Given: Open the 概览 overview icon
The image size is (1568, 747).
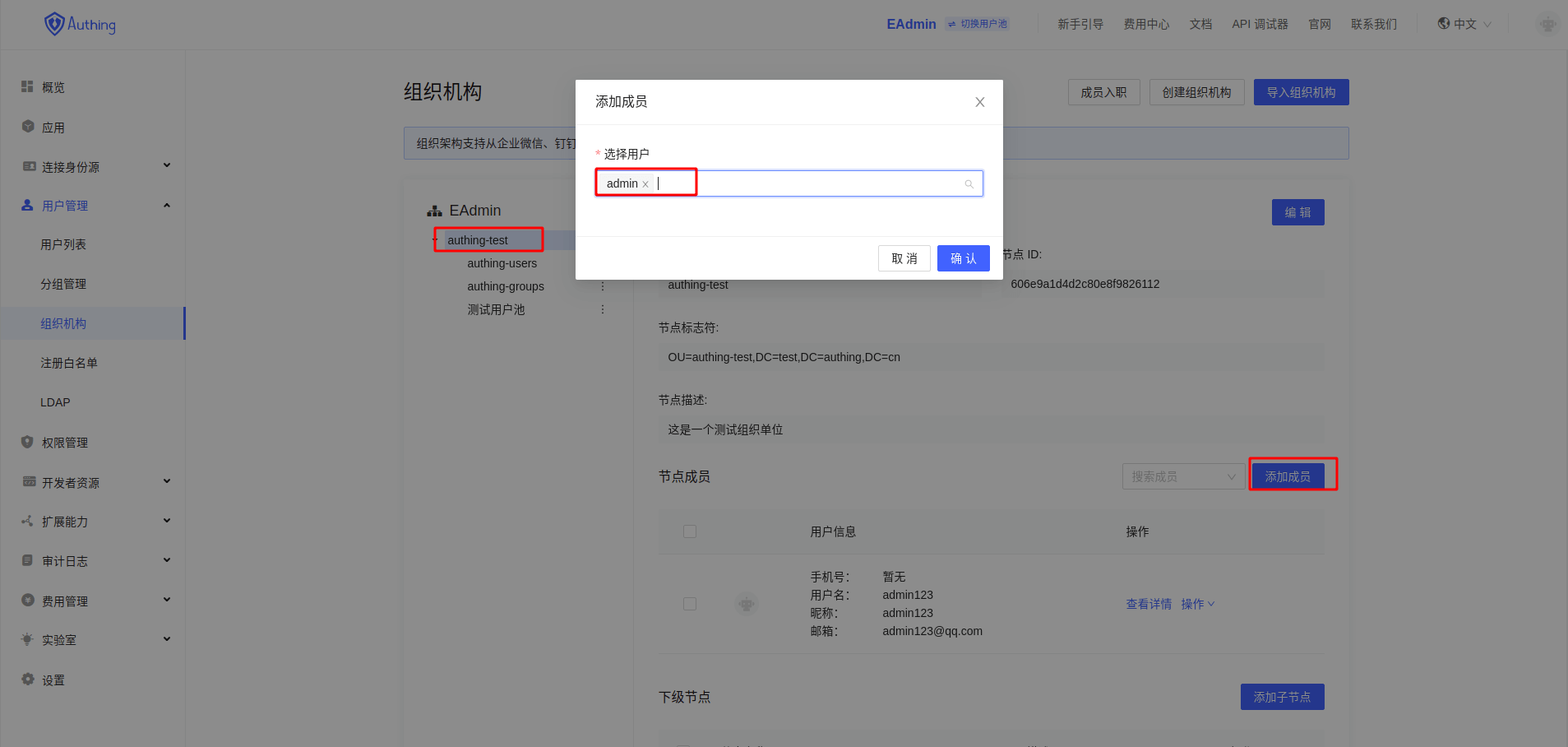Looking at the screenshot, I should (27, 86).
